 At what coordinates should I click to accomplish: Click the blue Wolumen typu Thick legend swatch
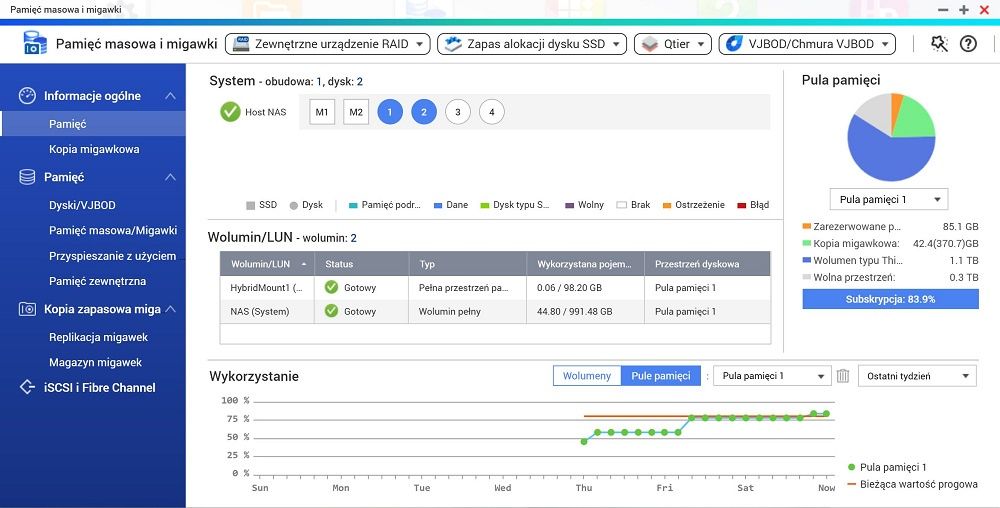[x=807, y=260]
